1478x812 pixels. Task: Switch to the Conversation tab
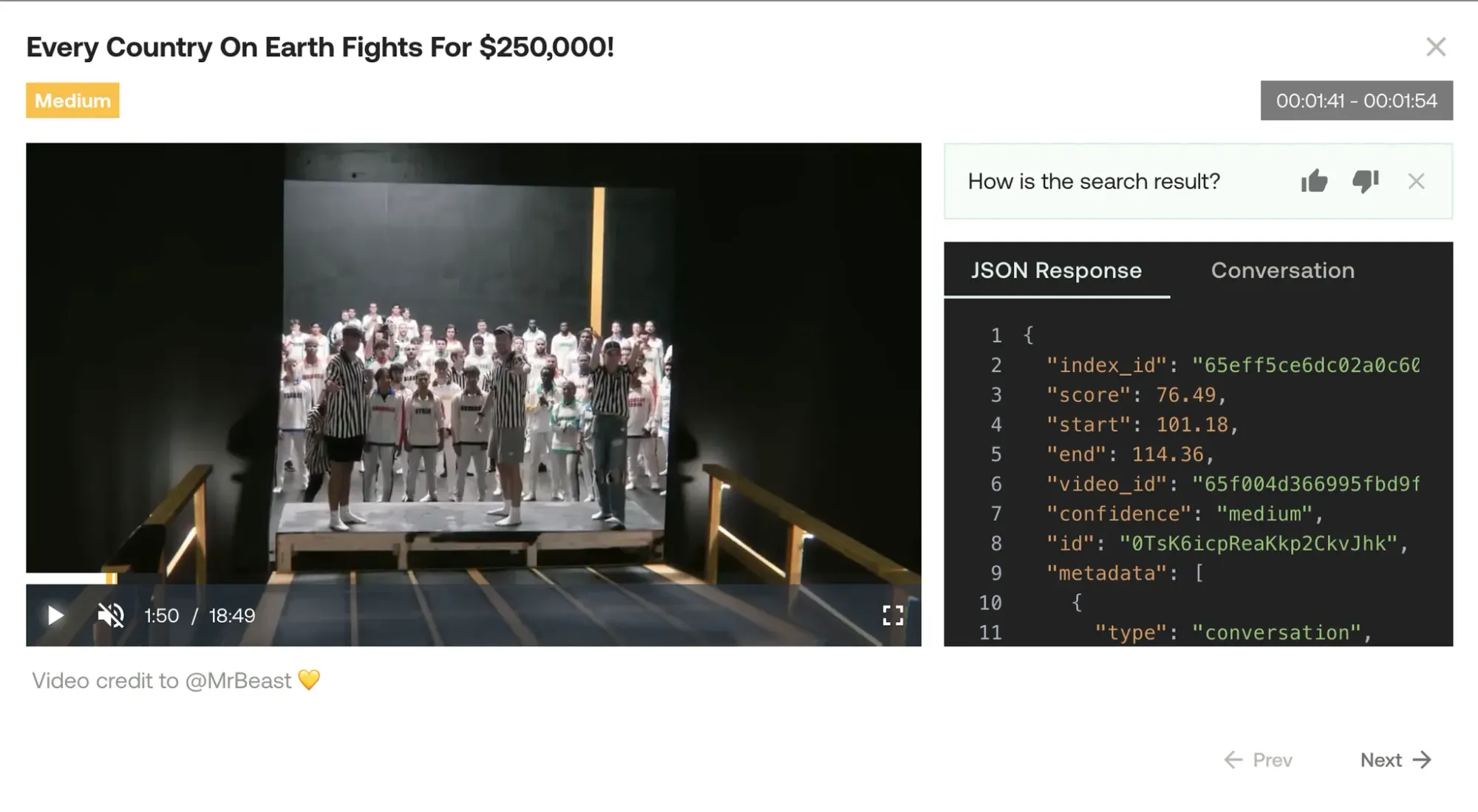pos(1282,270)
